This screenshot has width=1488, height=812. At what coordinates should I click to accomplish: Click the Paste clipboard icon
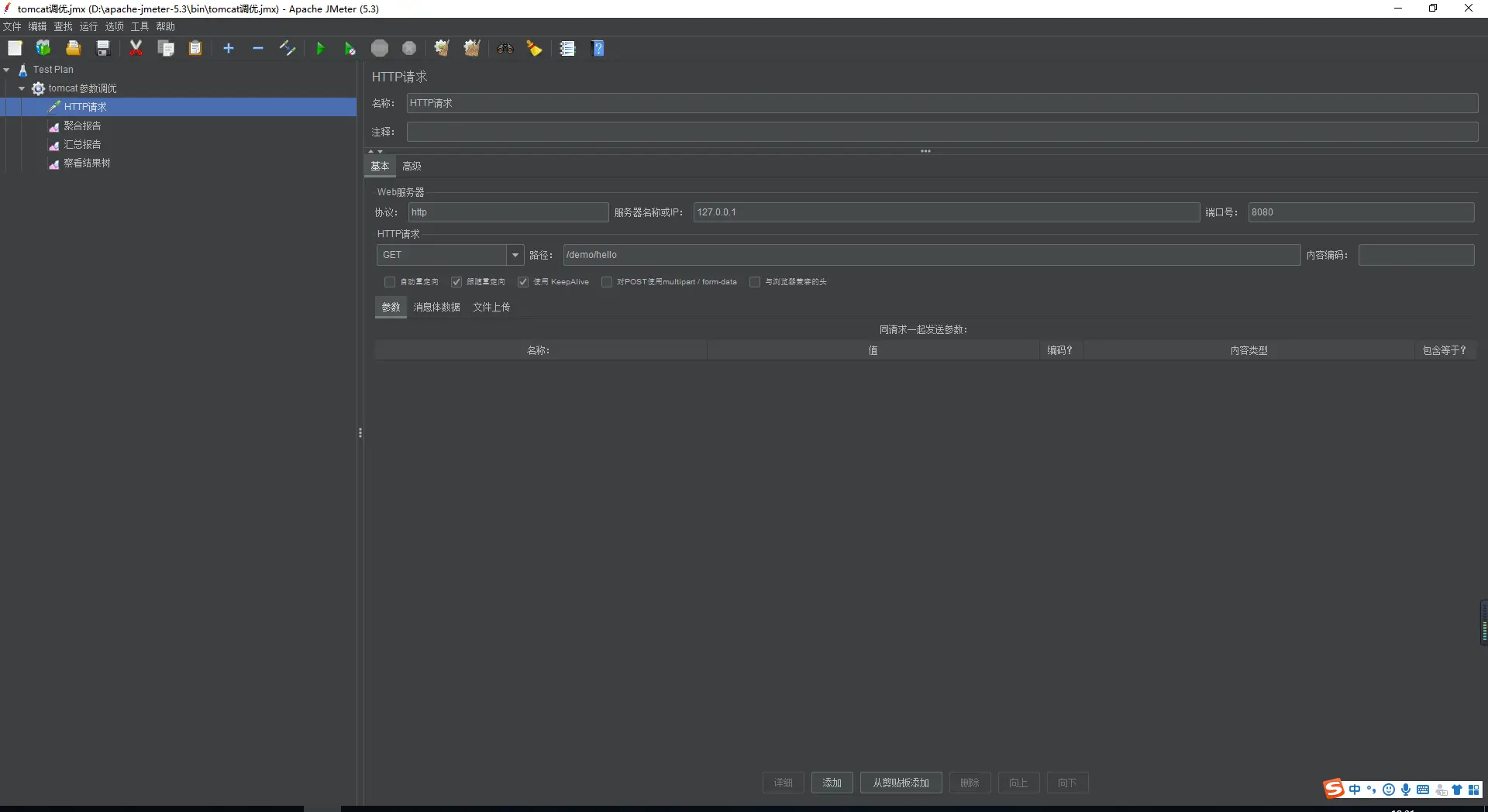coord(195,48)
